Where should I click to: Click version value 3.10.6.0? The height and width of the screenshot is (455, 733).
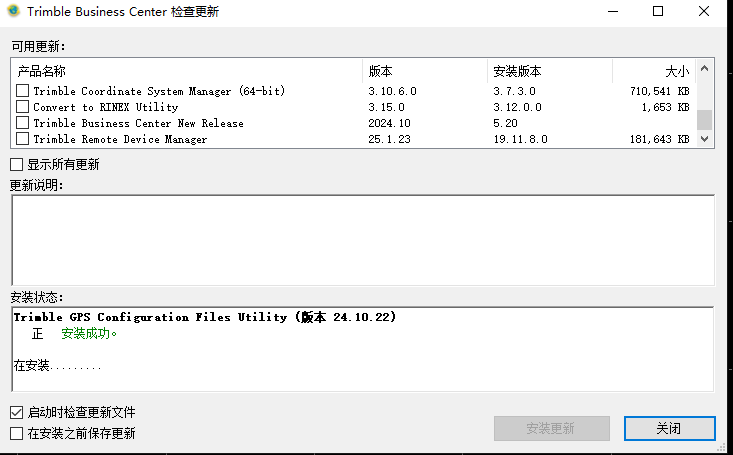pos(392,91)
